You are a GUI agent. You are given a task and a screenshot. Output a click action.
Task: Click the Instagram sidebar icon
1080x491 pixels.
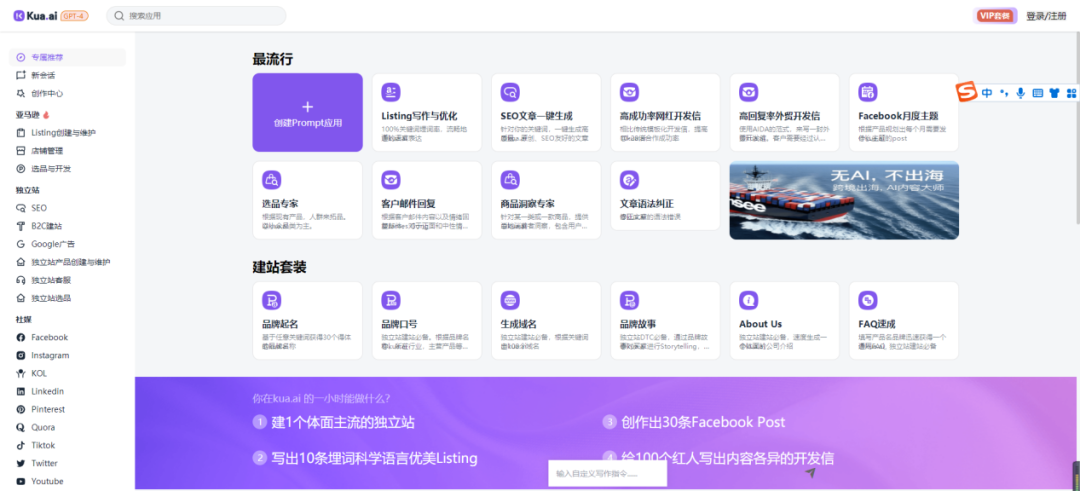click(x=21, y=355)
